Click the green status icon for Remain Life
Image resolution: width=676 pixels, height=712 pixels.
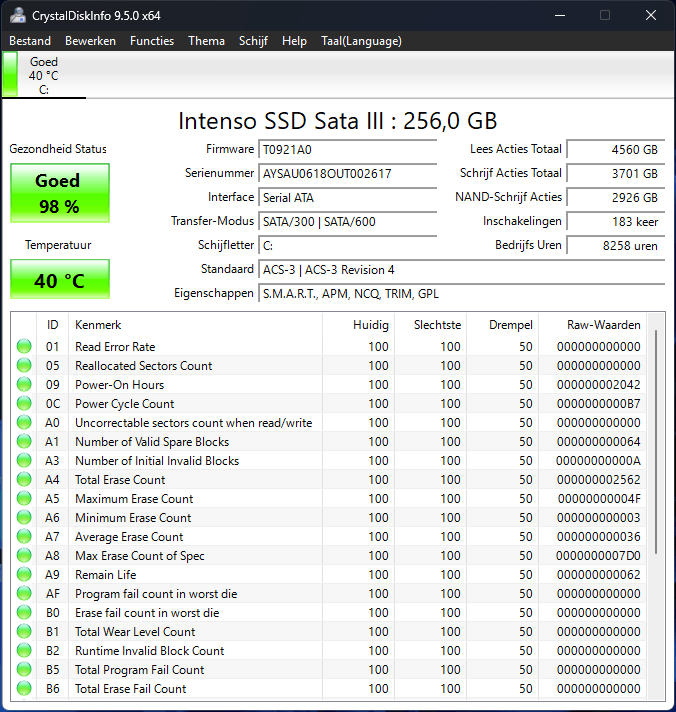coord(24,574)
